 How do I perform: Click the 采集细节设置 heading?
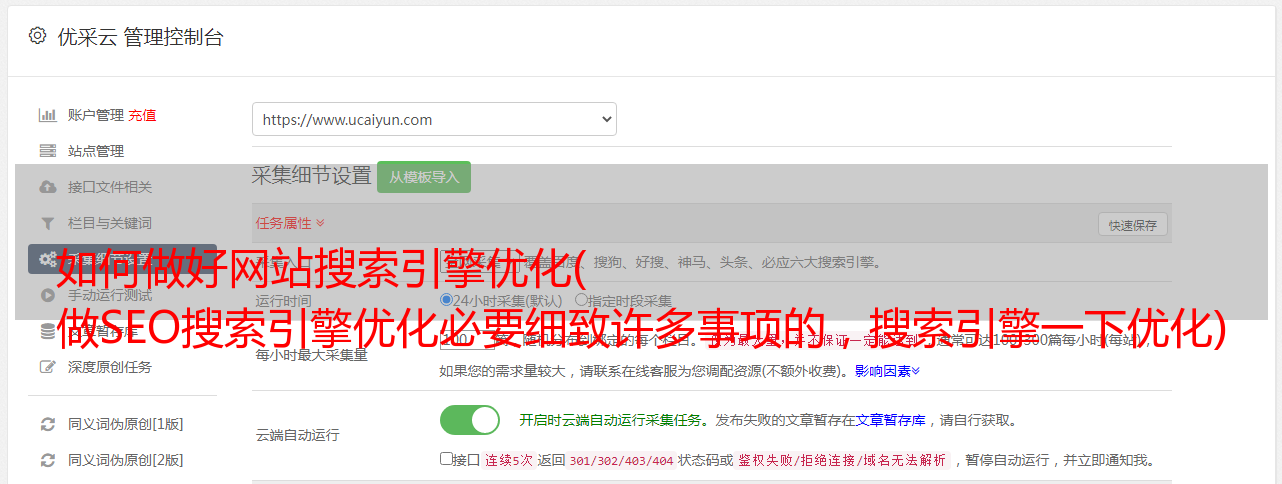tap(312, 176)
